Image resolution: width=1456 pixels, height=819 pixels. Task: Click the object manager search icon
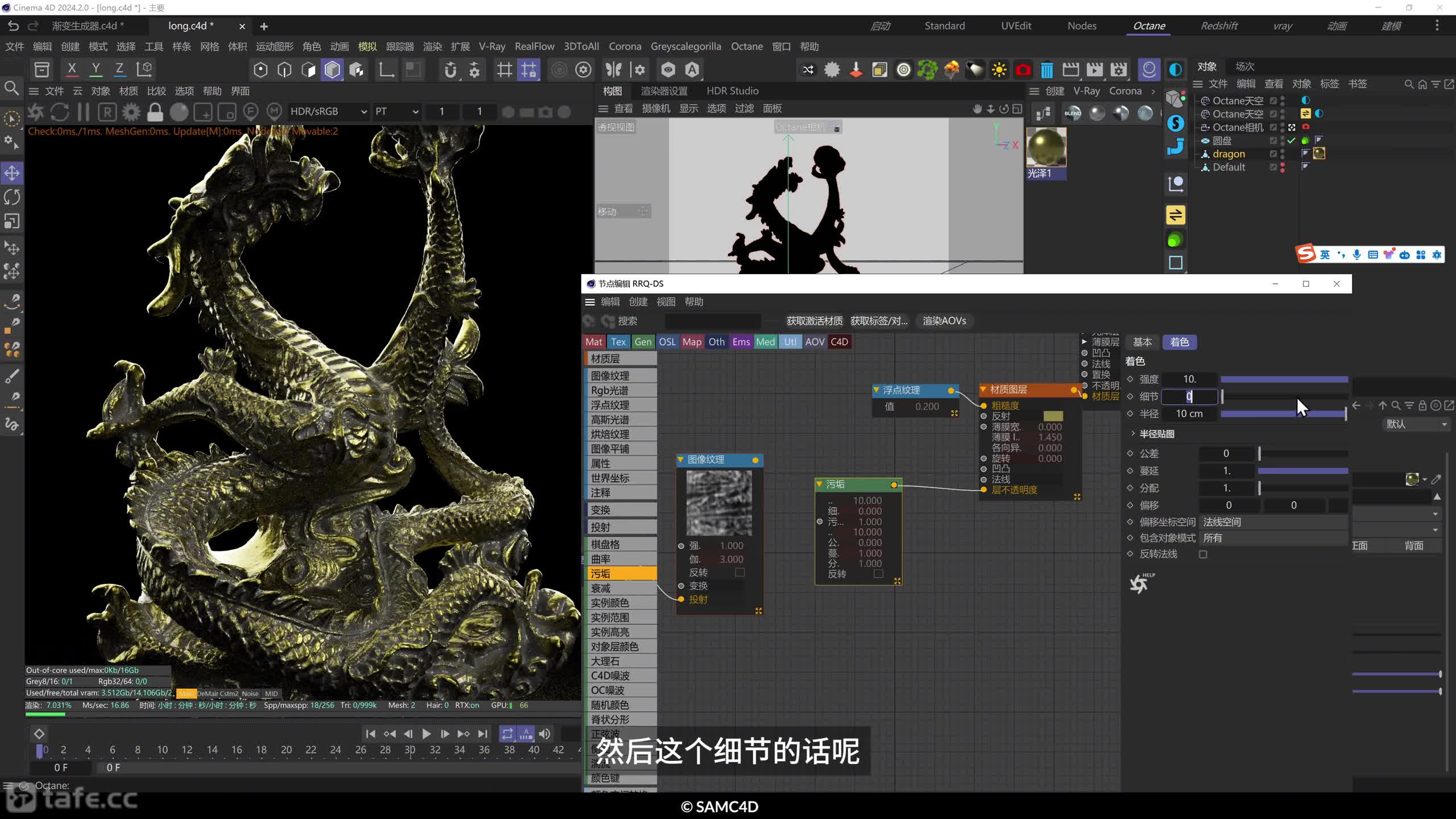pyautogui.click(x=1409, y=84)
